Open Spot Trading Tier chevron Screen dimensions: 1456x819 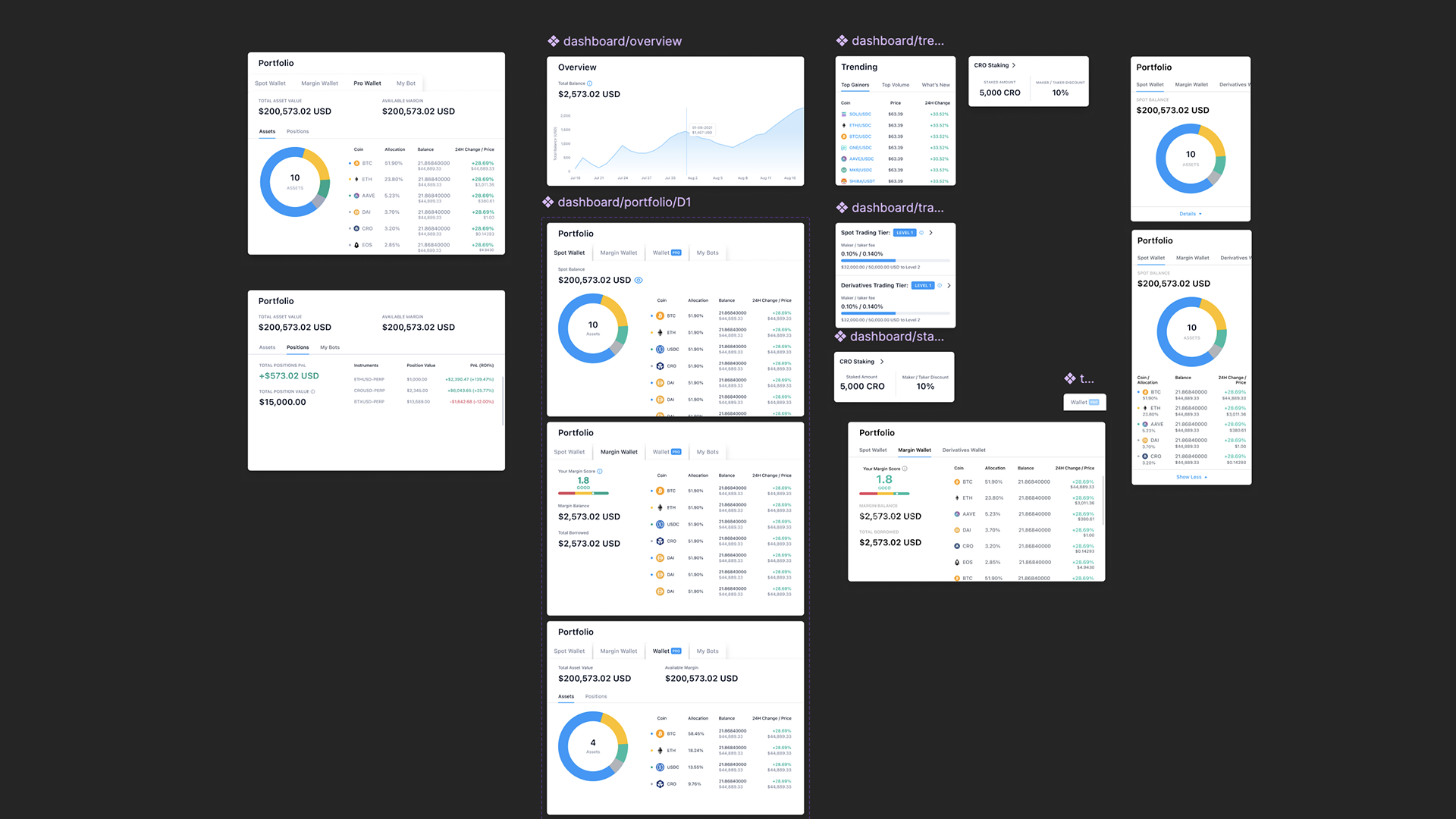(x=931, y=233)
